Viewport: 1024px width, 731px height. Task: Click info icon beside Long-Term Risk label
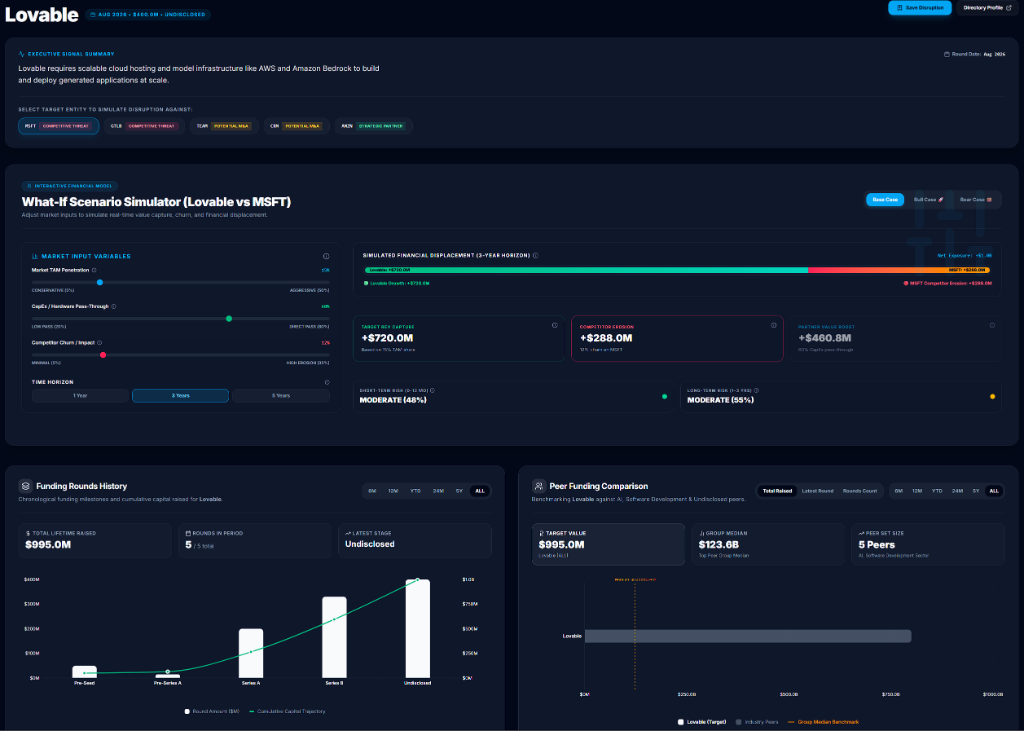tap(756, 391)
